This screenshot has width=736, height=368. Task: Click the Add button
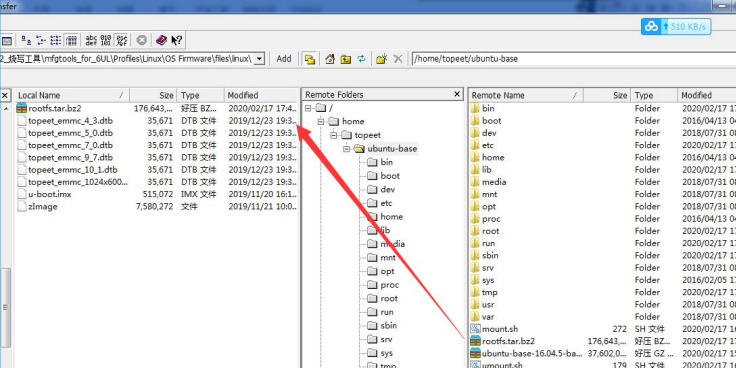284,59
